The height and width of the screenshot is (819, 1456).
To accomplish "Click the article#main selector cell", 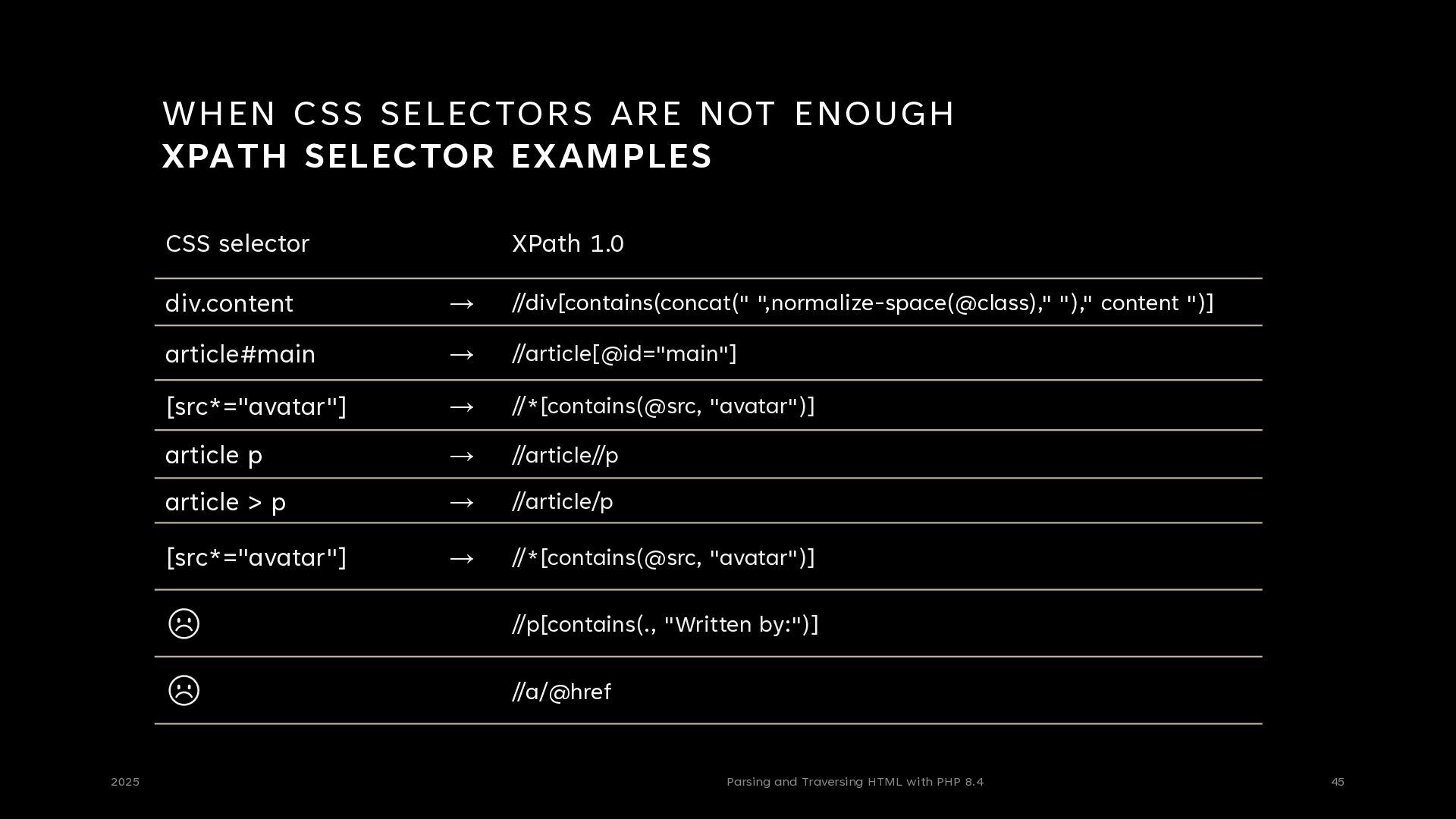I will coord(240,354).
